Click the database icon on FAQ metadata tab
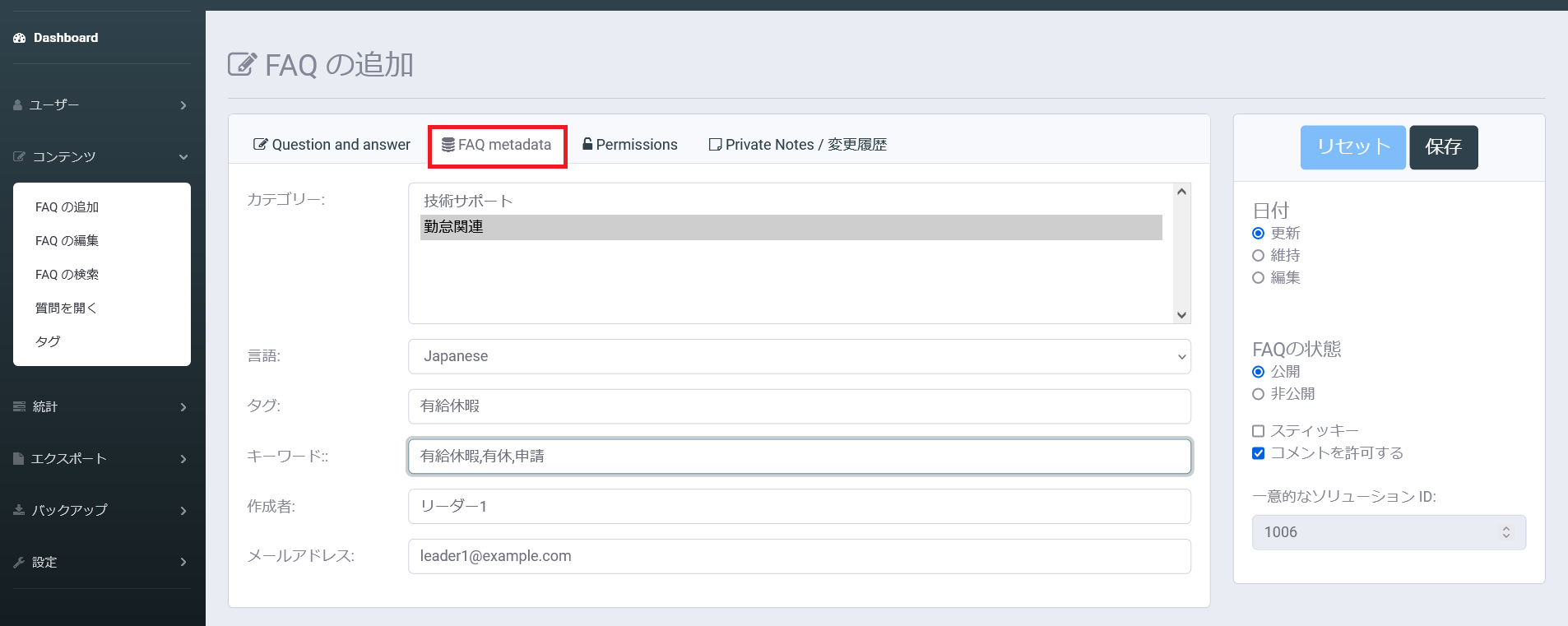The height and width of the screenshot is (626, 1568). pos(448,145)
